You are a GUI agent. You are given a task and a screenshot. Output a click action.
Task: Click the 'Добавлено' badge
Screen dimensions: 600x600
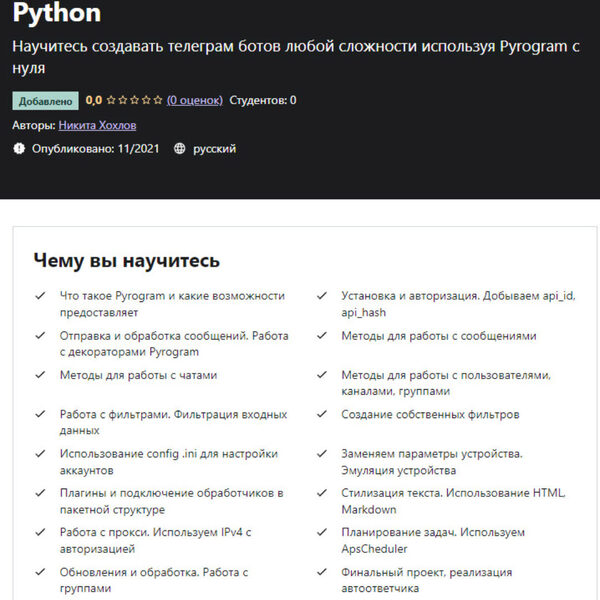click(x=45, y=100)
